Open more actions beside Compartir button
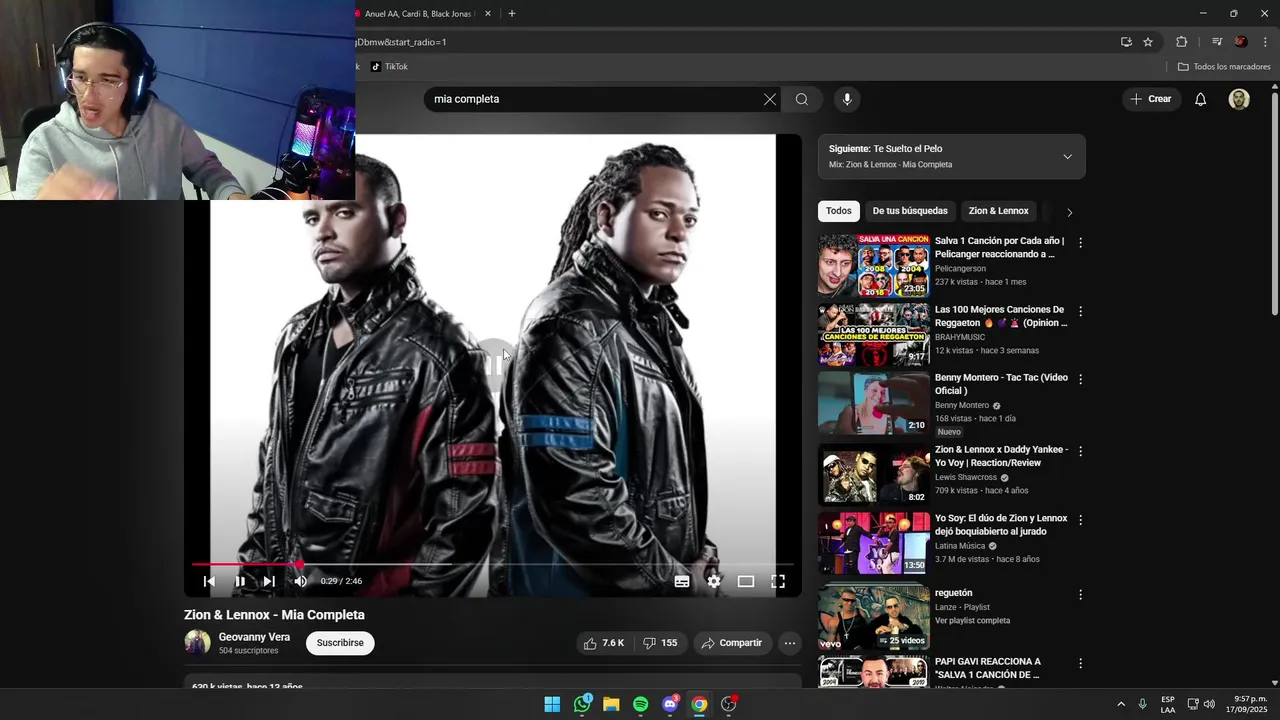Image resolution: width=1280 pixels, height=720 pixels. (790, 643)
